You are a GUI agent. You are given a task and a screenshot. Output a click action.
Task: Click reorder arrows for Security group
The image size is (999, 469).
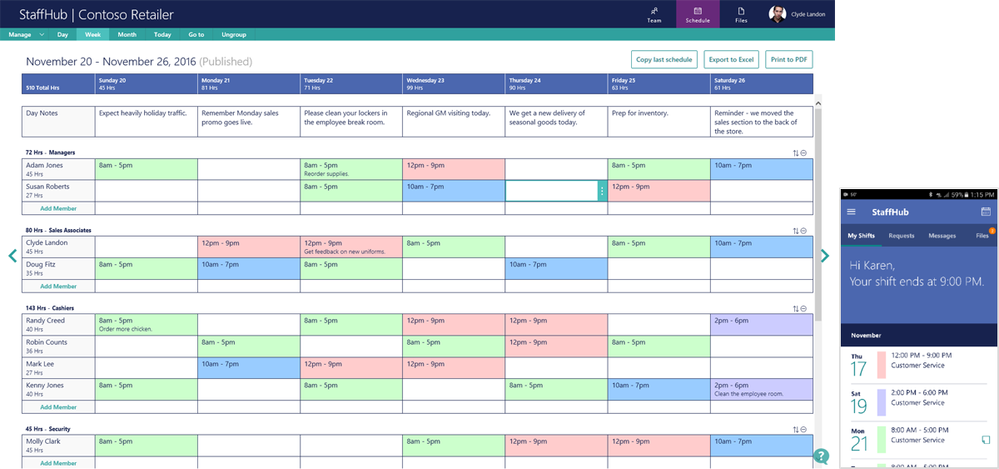[x=796, y=429]
